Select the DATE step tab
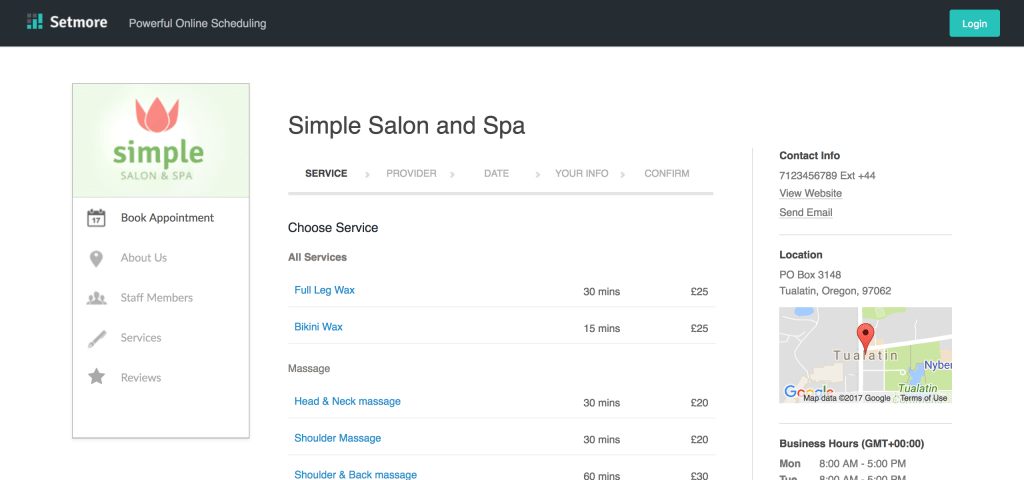Image resolution: width=1024 pixels, height=480 pixels. (x=496, y=174)
